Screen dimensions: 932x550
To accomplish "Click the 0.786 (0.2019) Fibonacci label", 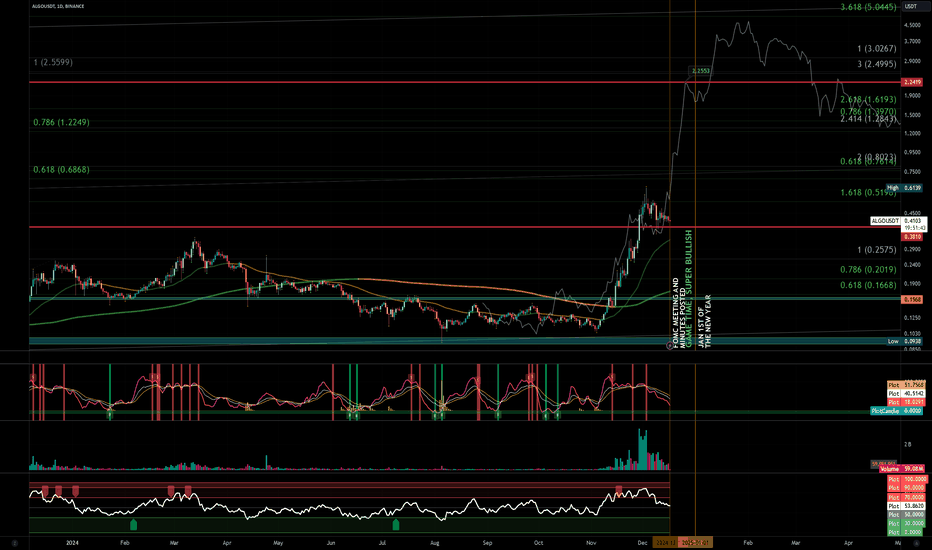I will click(x=868, y=269).
